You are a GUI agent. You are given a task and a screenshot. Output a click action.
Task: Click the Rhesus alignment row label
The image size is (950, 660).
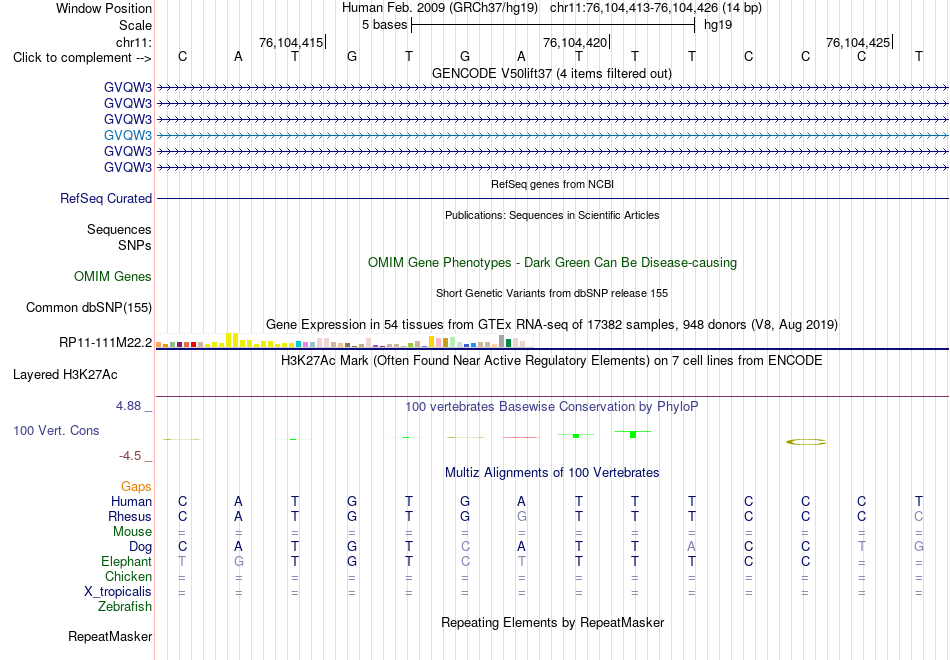tap(130, 516)
